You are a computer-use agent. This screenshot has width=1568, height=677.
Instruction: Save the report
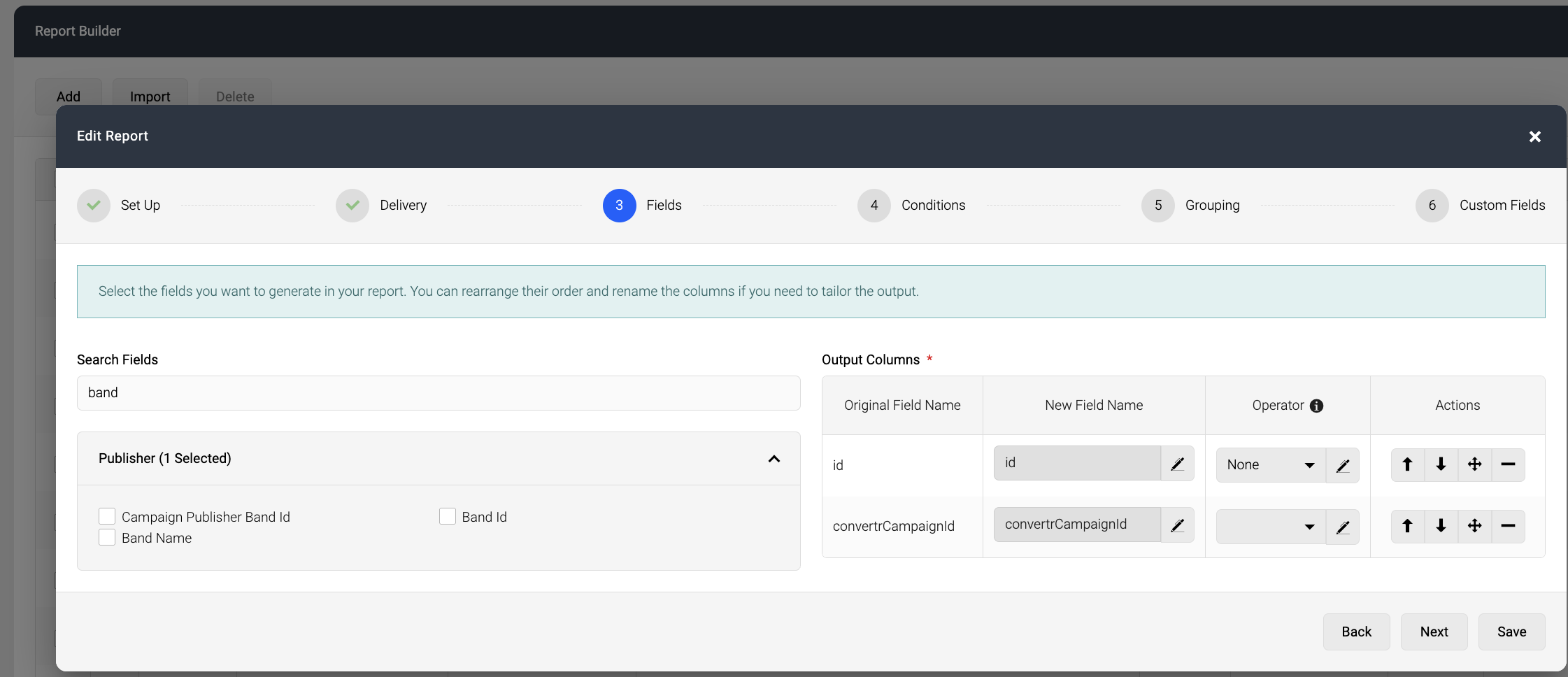coord(1511,632)
